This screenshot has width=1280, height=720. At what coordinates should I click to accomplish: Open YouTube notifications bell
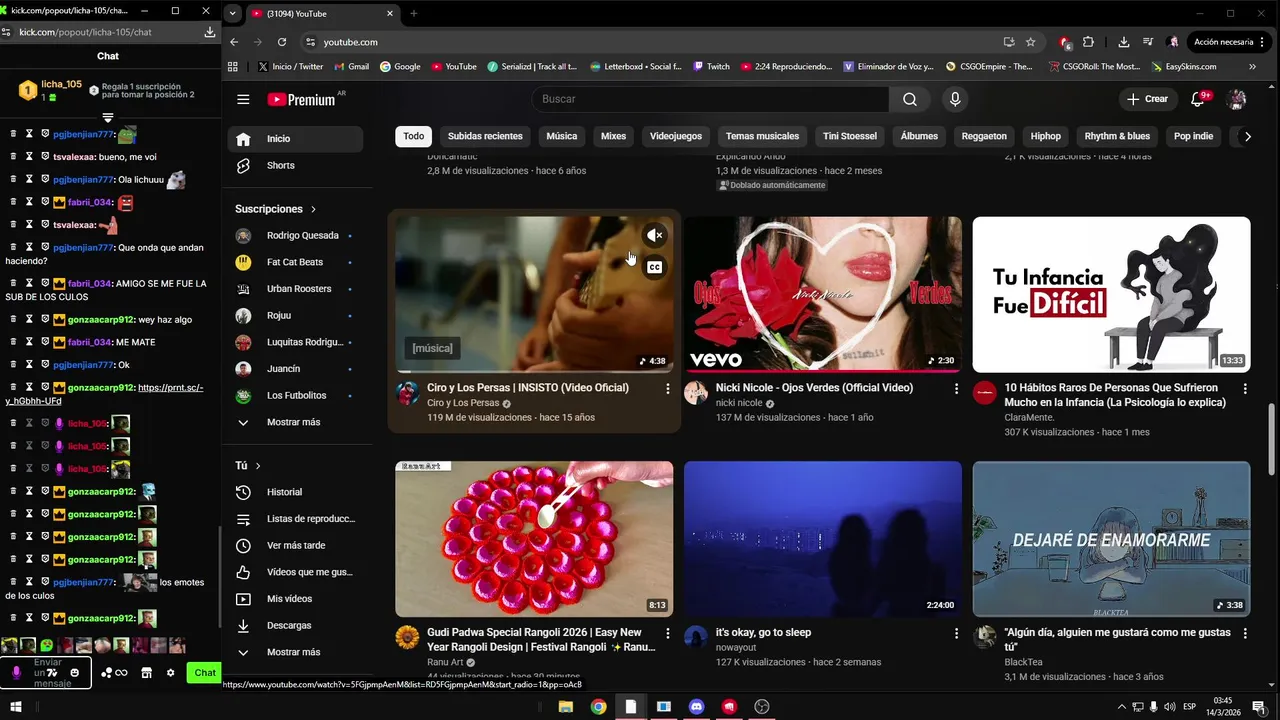pyautogui.click(x=1198, y=99)
